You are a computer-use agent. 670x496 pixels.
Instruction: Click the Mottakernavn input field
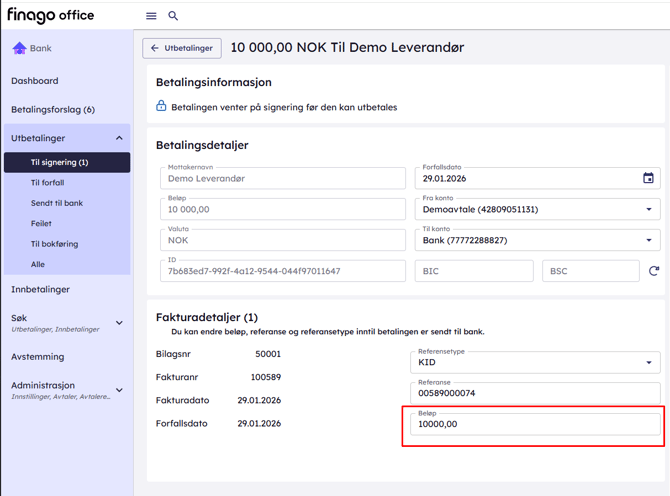283,179
